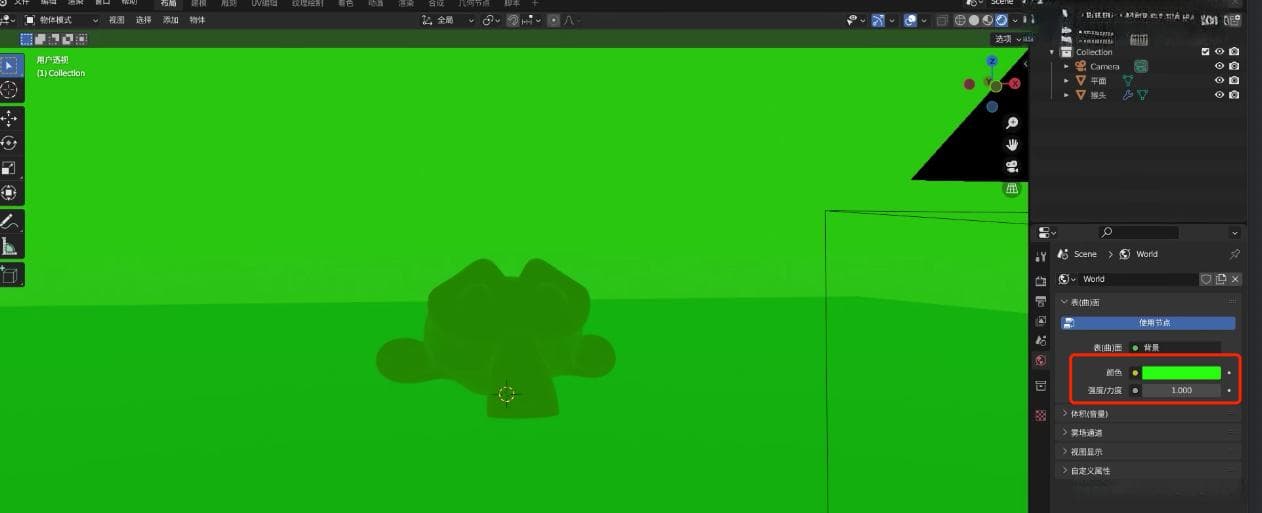Hide 平面 in viewport via eye icon

coord(1219,80)
